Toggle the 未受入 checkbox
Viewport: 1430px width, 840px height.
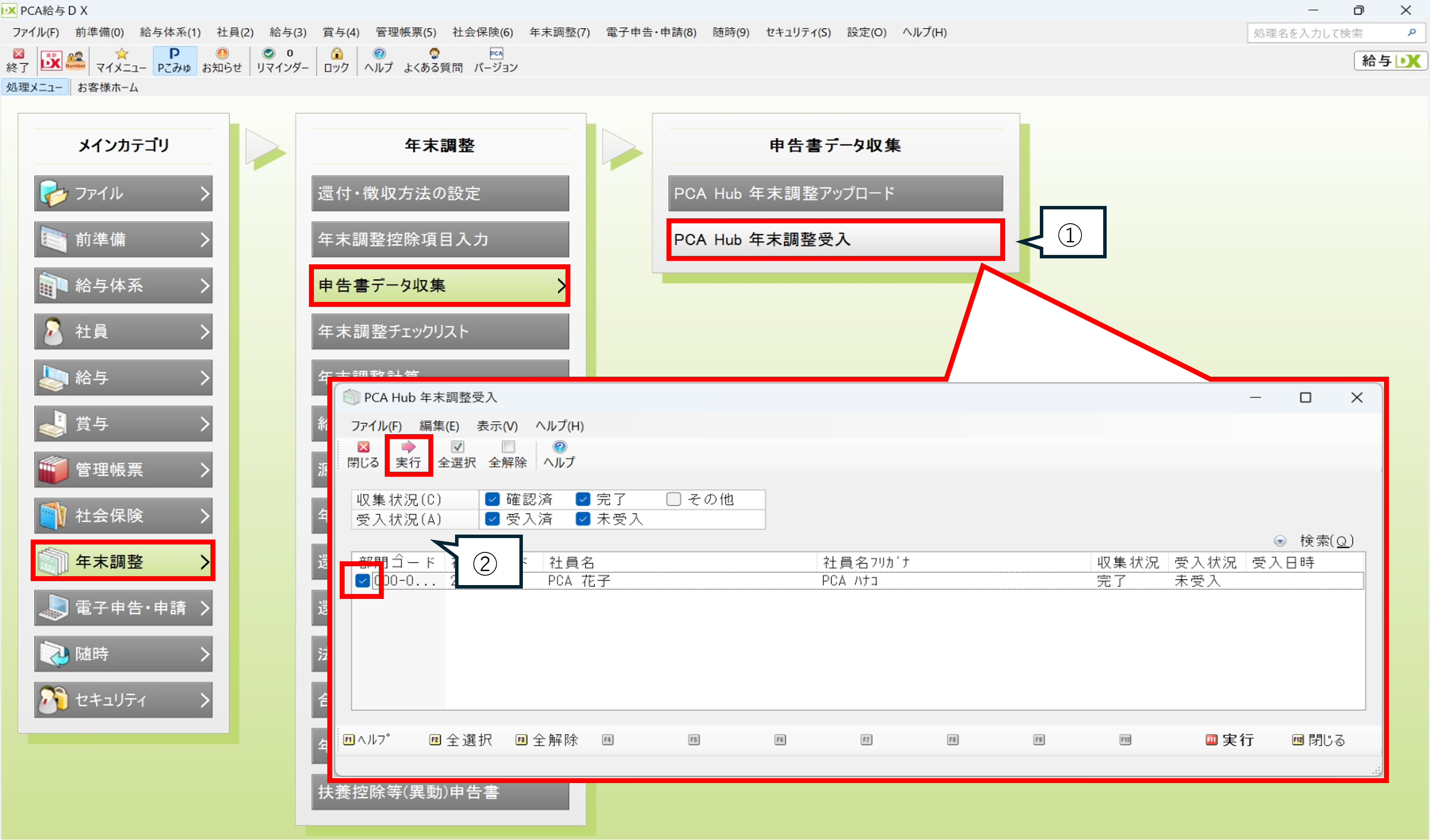tap(583, 519)
